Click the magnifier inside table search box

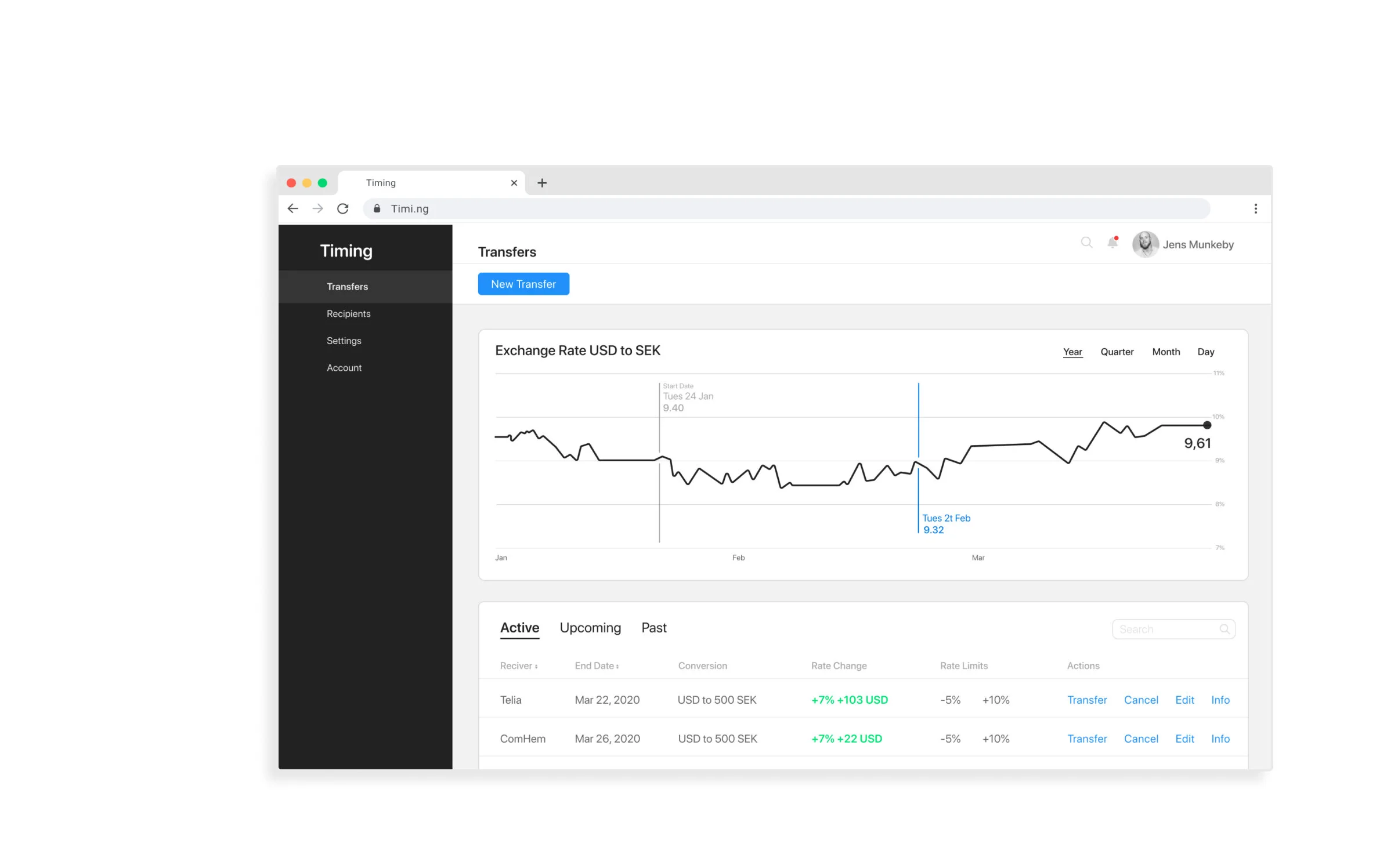point(1225,629)
